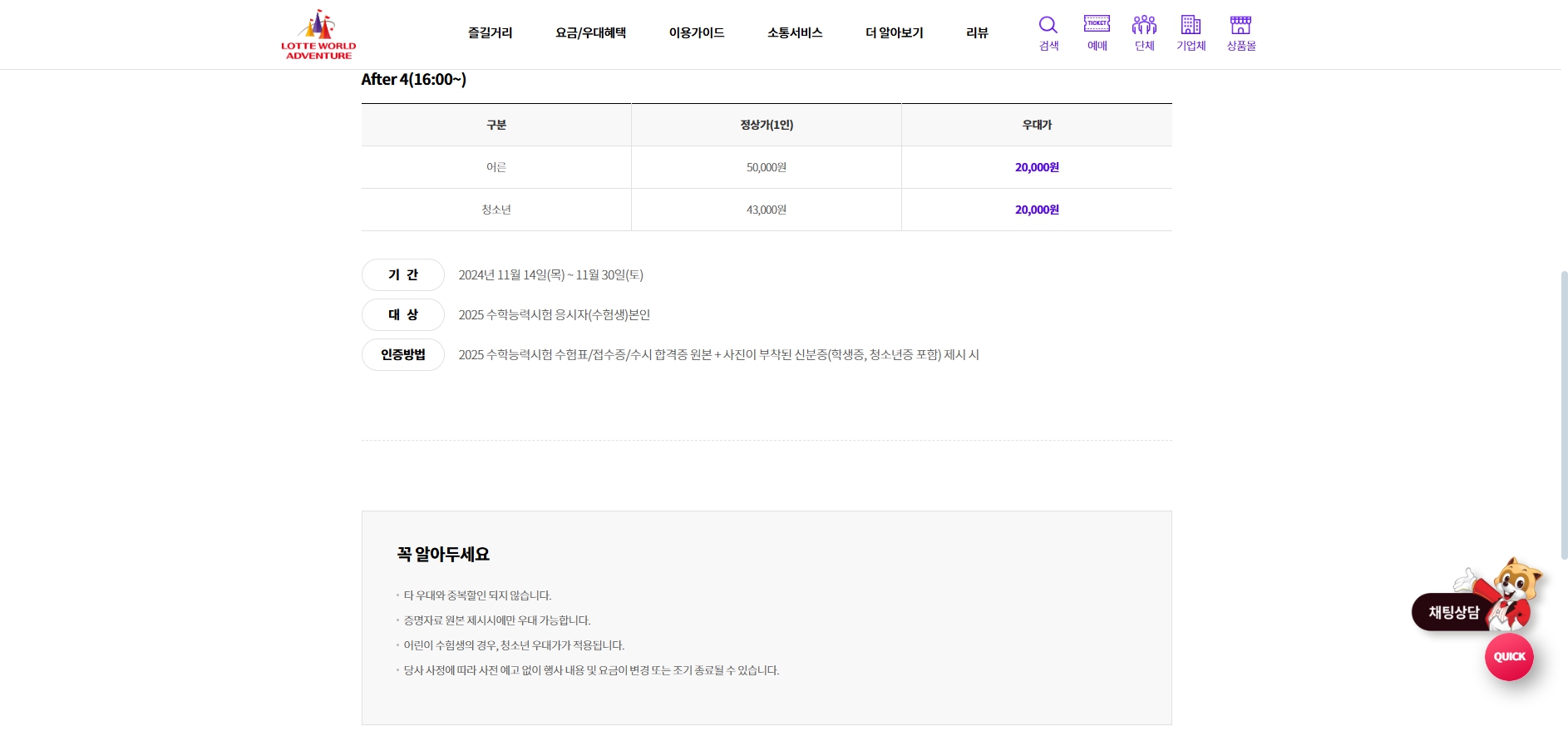This screenshot has height=731, width=1568.
Task: Click the 기 간 label pill
Action: [403, 274]
